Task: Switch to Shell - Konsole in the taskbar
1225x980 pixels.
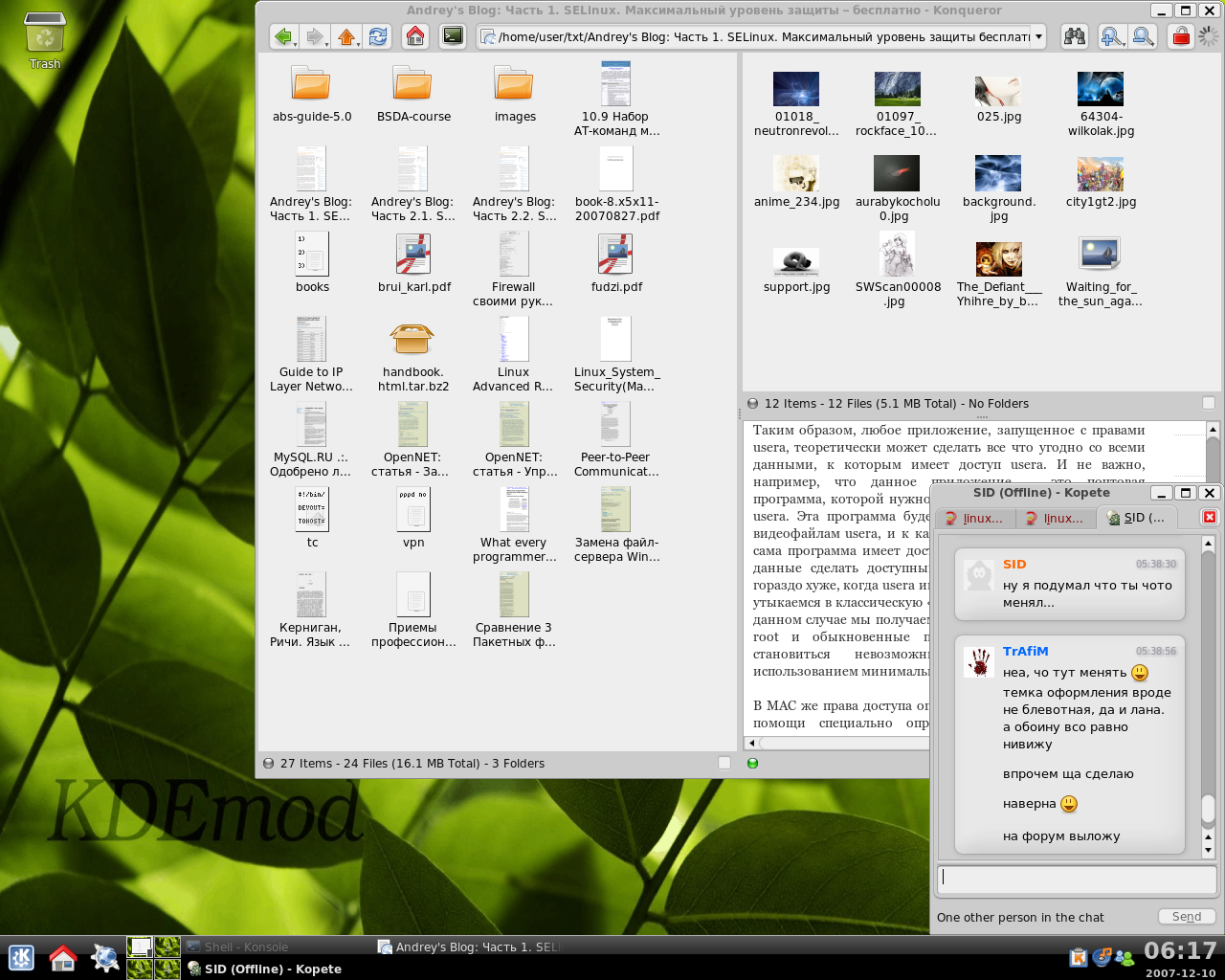Action: coord(278,947)
